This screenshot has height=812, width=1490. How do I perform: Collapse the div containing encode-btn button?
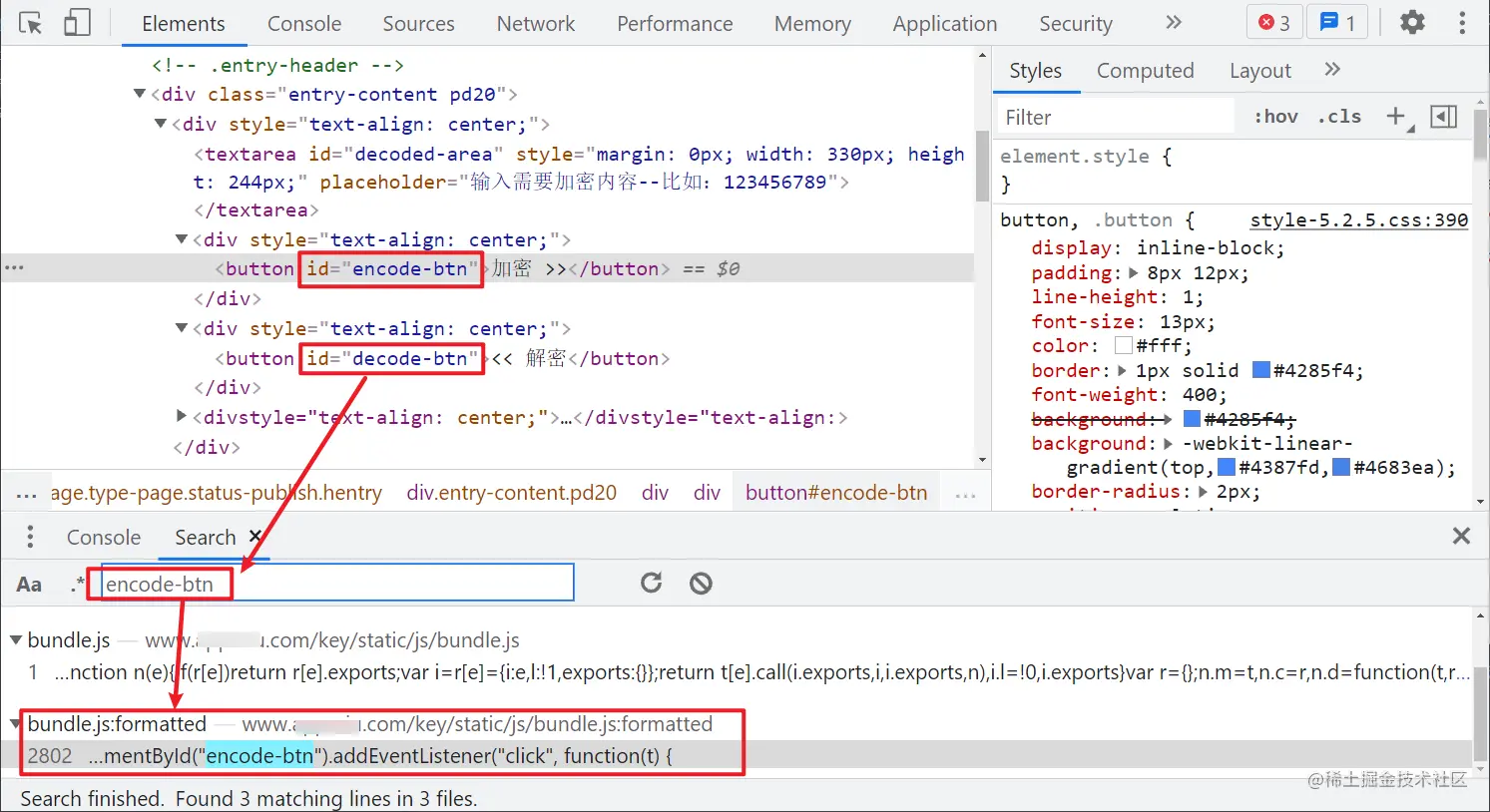click(182, 239)
